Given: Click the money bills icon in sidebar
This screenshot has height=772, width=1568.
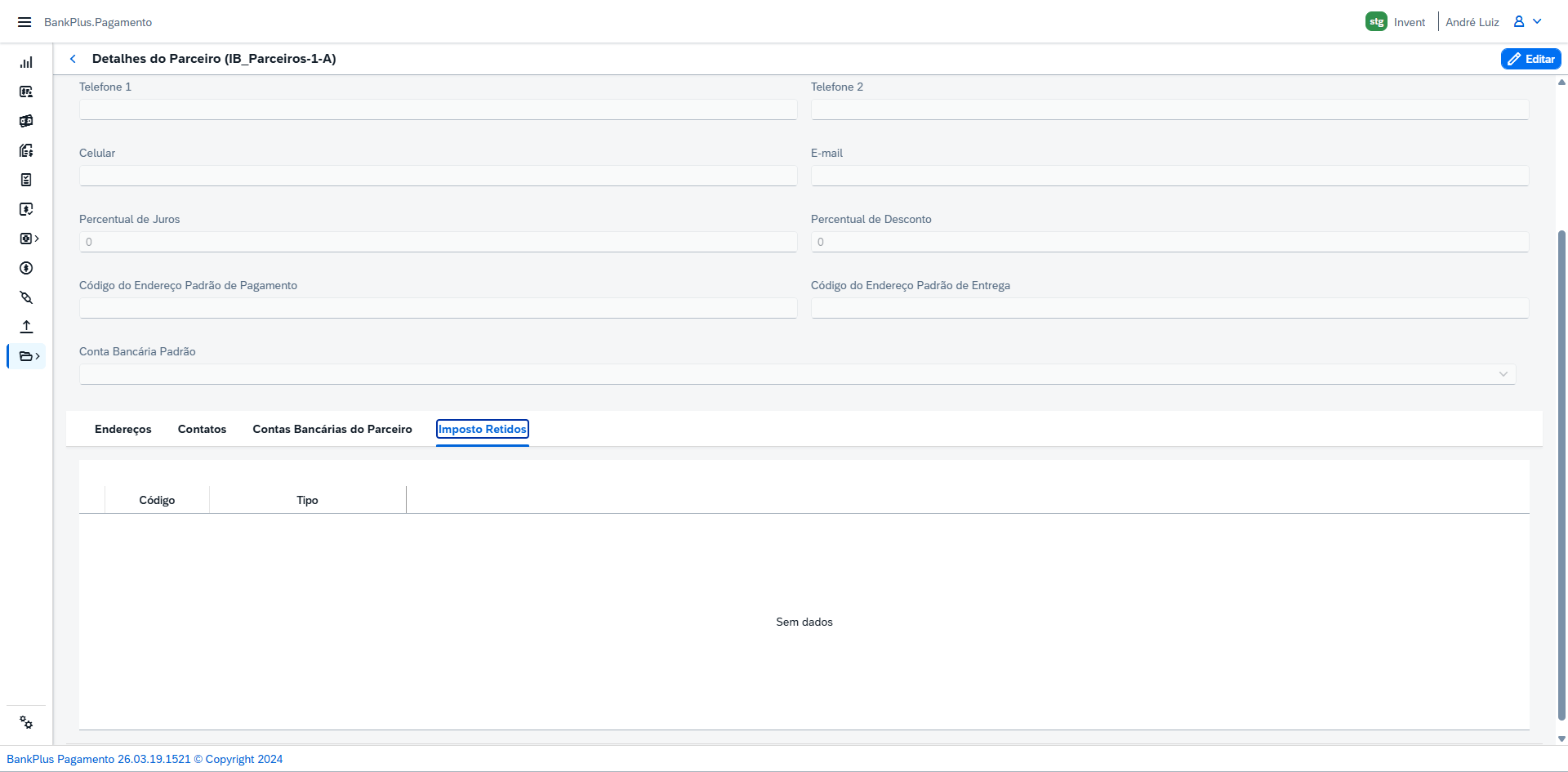Looking at the screenshot, I should coord(27,121).
